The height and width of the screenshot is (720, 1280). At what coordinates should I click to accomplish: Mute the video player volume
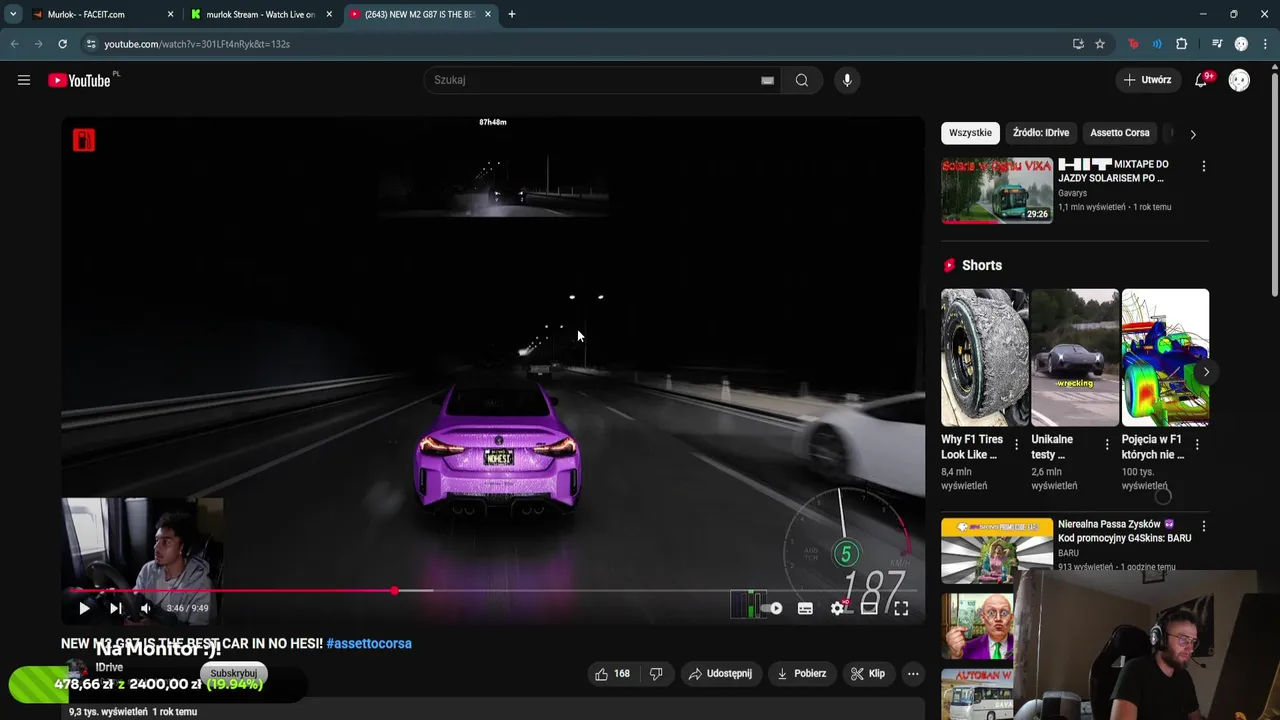(146, 608)
